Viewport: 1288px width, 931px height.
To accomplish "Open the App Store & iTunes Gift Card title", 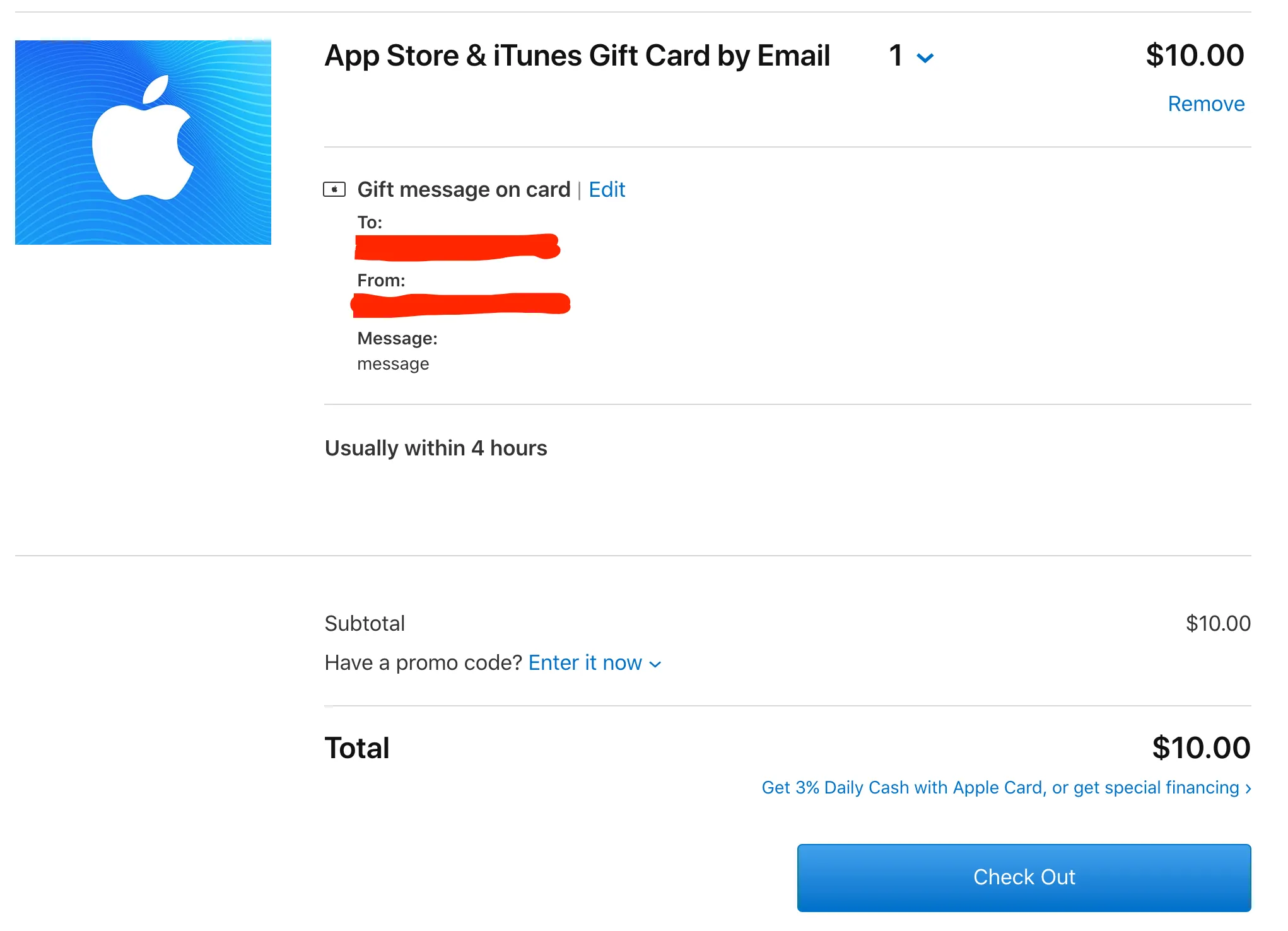I will tap(577, 56).
